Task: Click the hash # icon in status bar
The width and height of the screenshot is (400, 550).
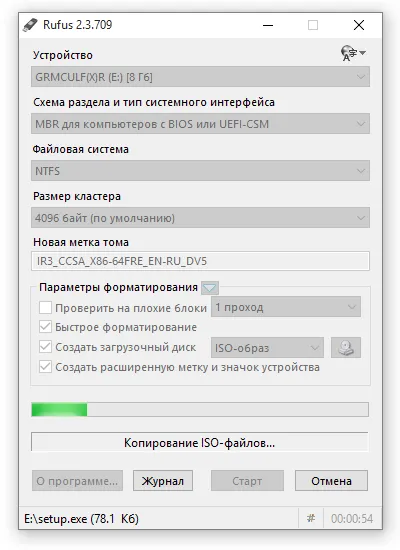Action: 311,518
